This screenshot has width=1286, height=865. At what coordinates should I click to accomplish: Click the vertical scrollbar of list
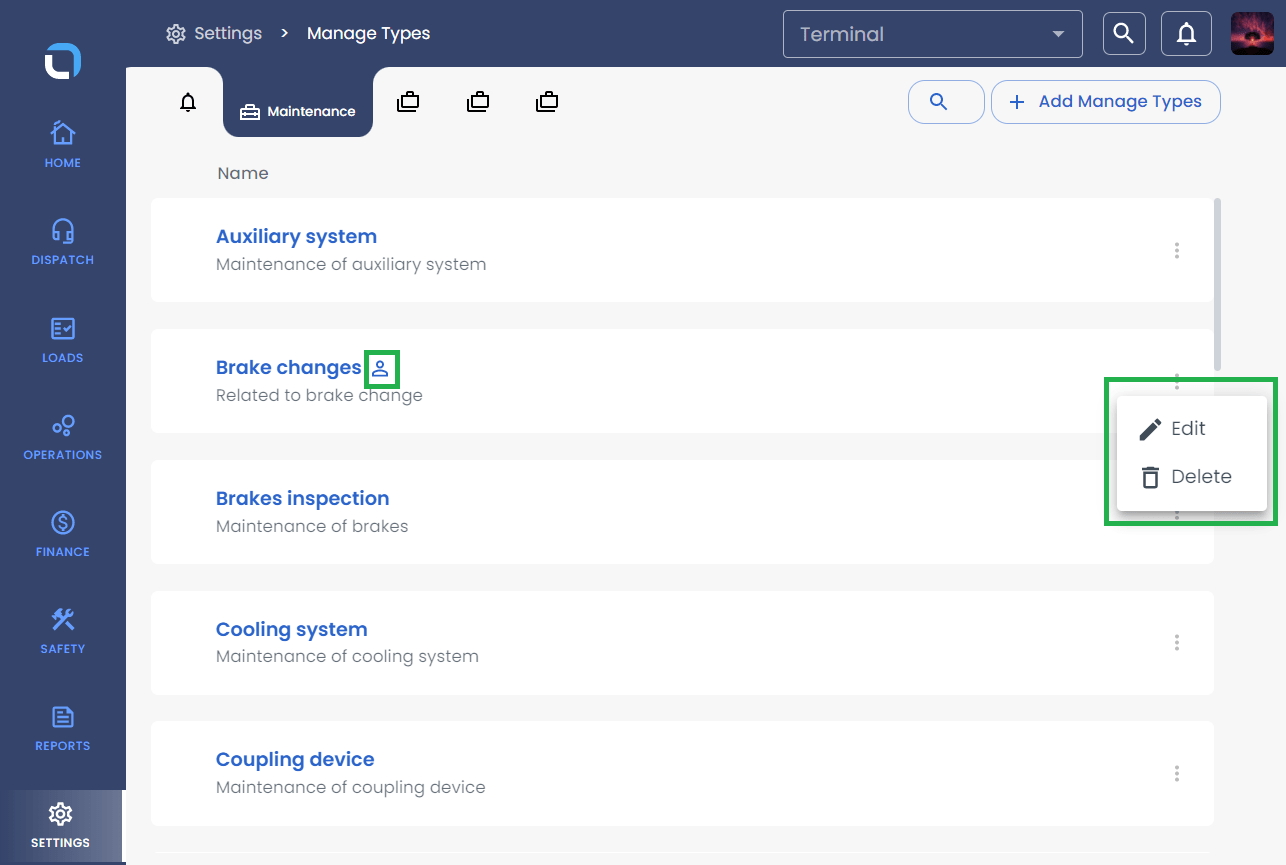point(1217,284)
